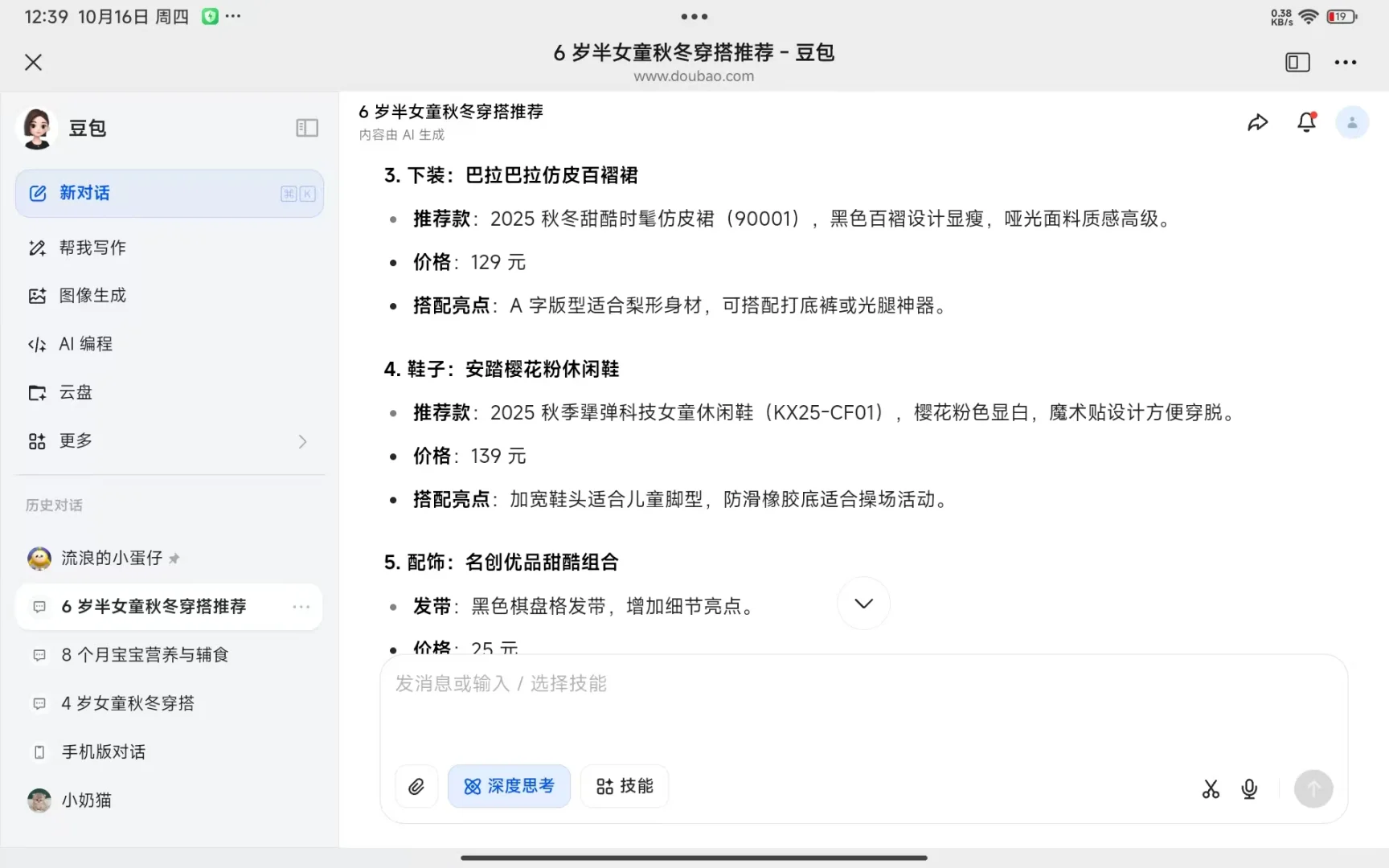
Task: Click heading 4. 鞋子：安踏樱花粉休闲鞋
Action: tap(502, 369)
